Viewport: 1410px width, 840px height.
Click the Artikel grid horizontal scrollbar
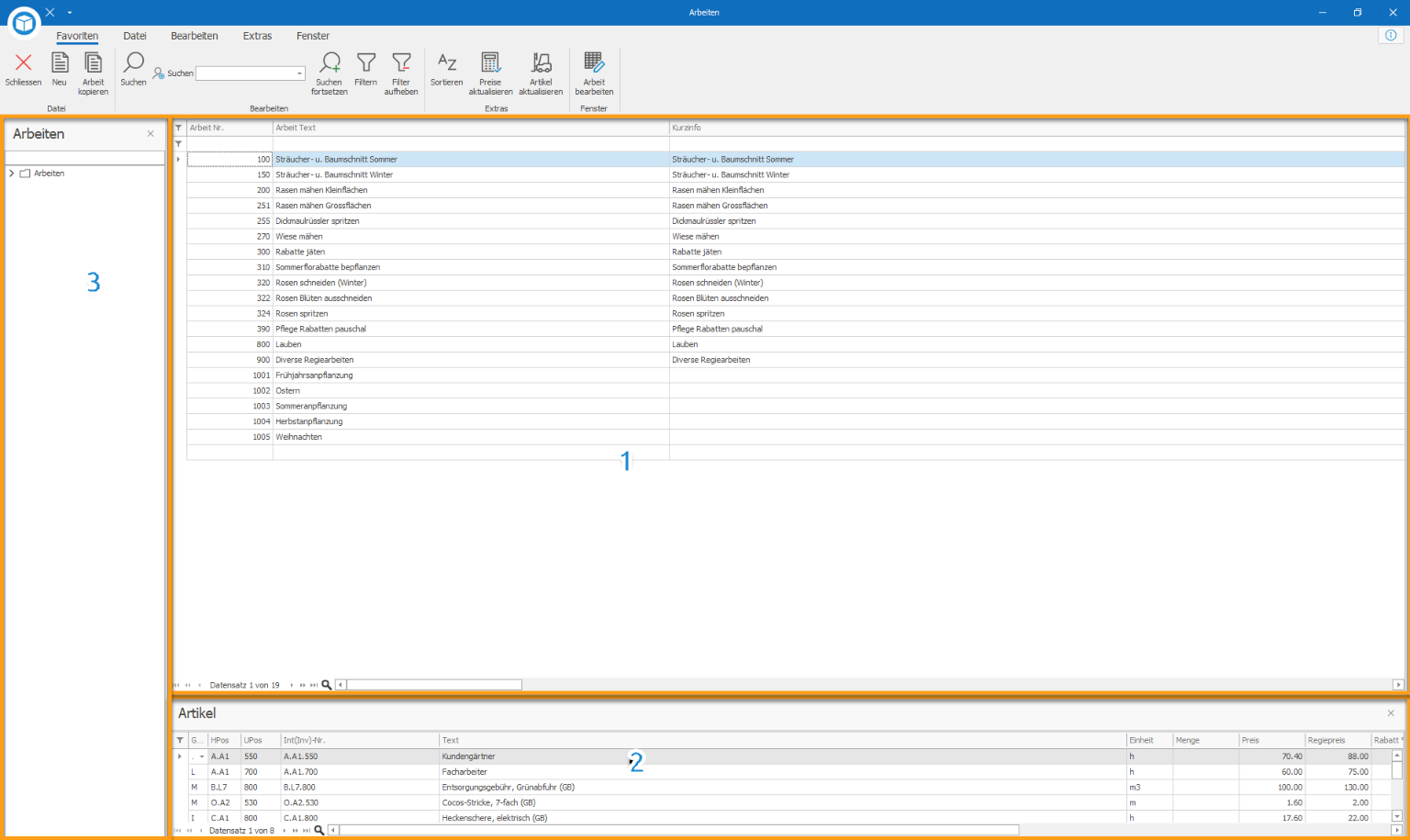679,830
